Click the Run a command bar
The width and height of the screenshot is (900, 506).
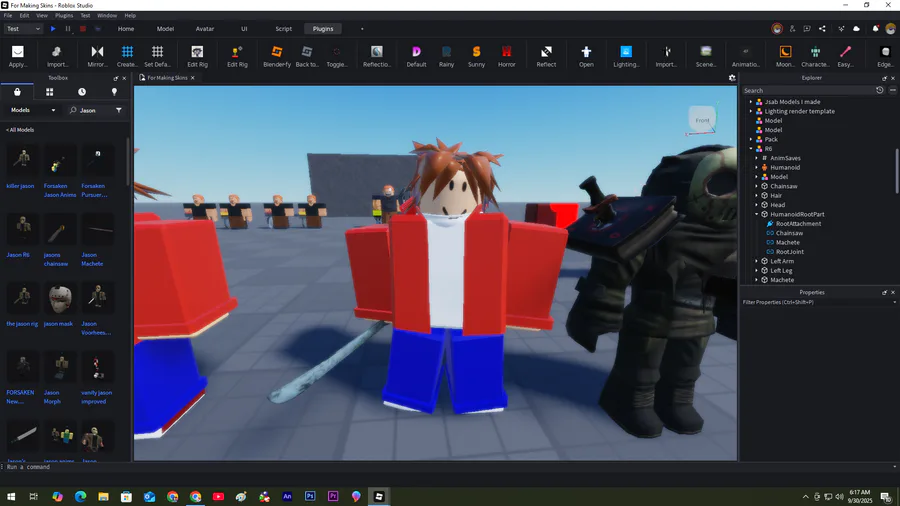point(448,467)
